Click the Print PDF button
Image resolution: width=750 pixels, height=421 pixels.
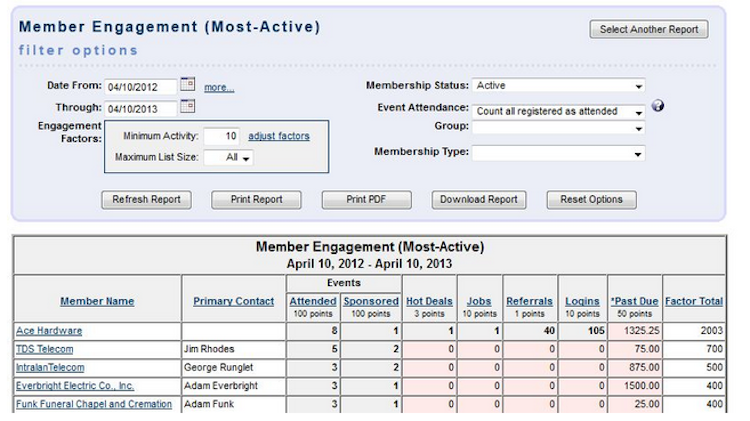click(x=366, y=199)
